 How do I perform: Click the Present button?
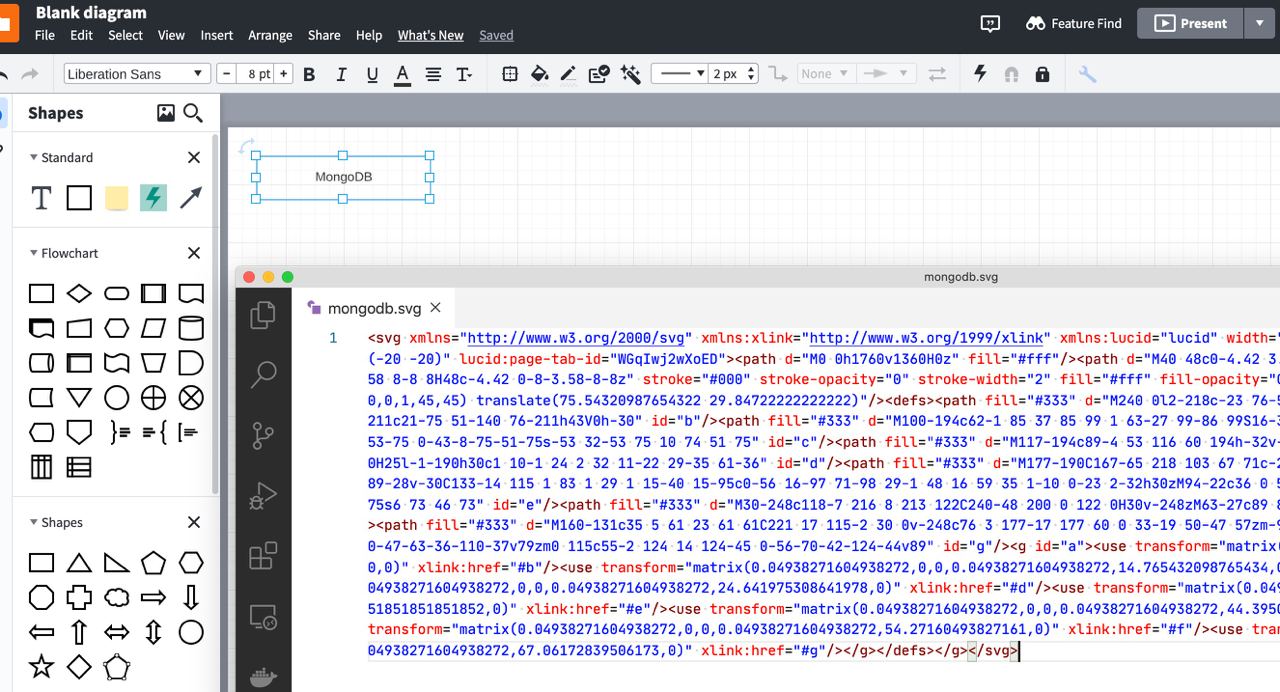pos(1190,23)
